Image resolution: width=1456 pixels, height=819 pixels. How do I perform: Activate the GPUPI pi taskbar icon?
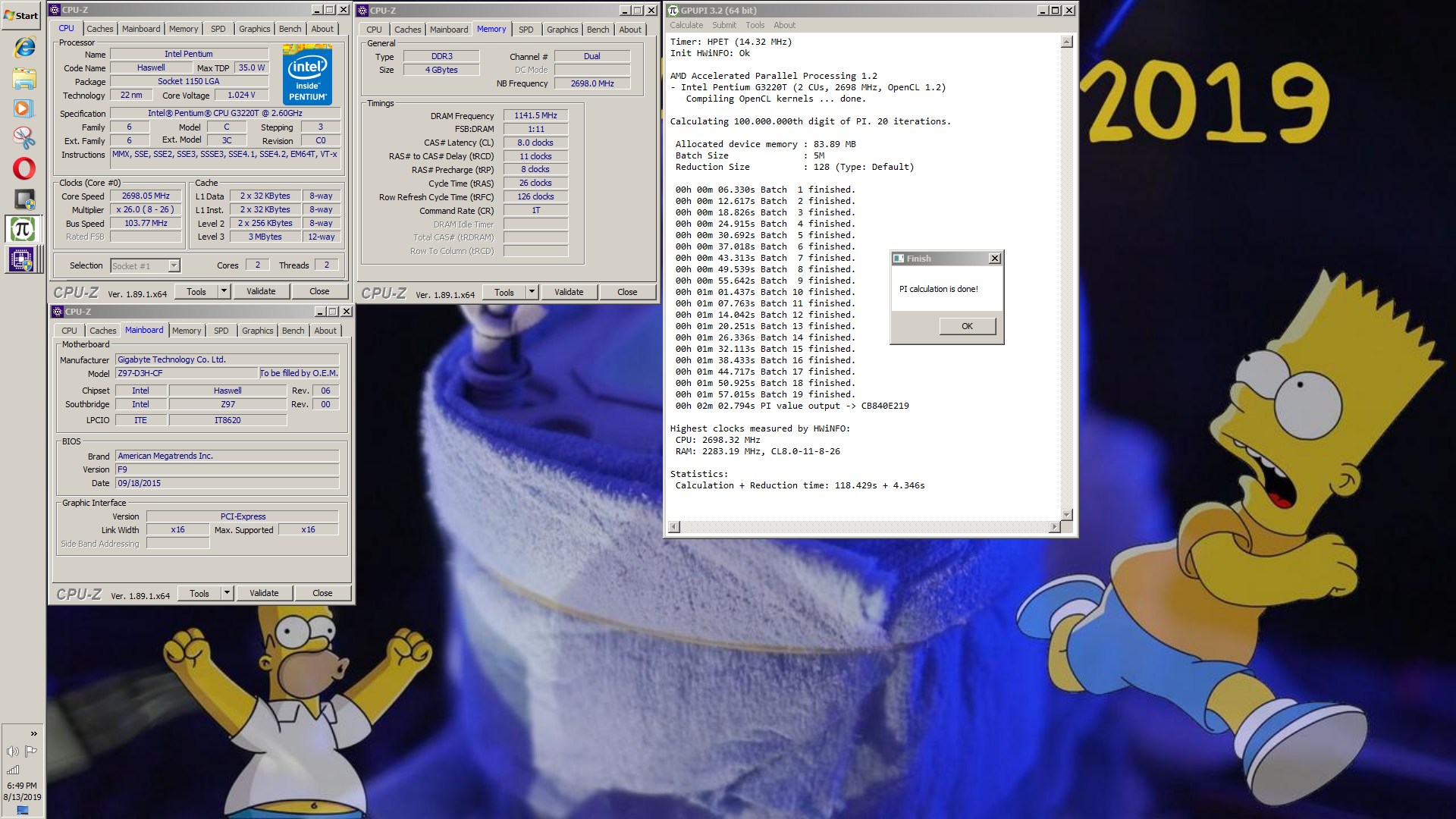(22, 229)
